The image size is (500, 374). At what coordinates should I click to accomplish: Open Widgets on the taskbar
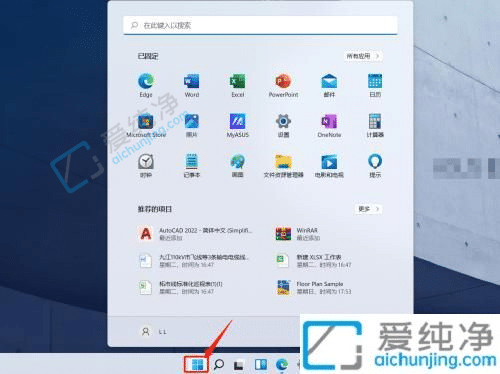260,364
